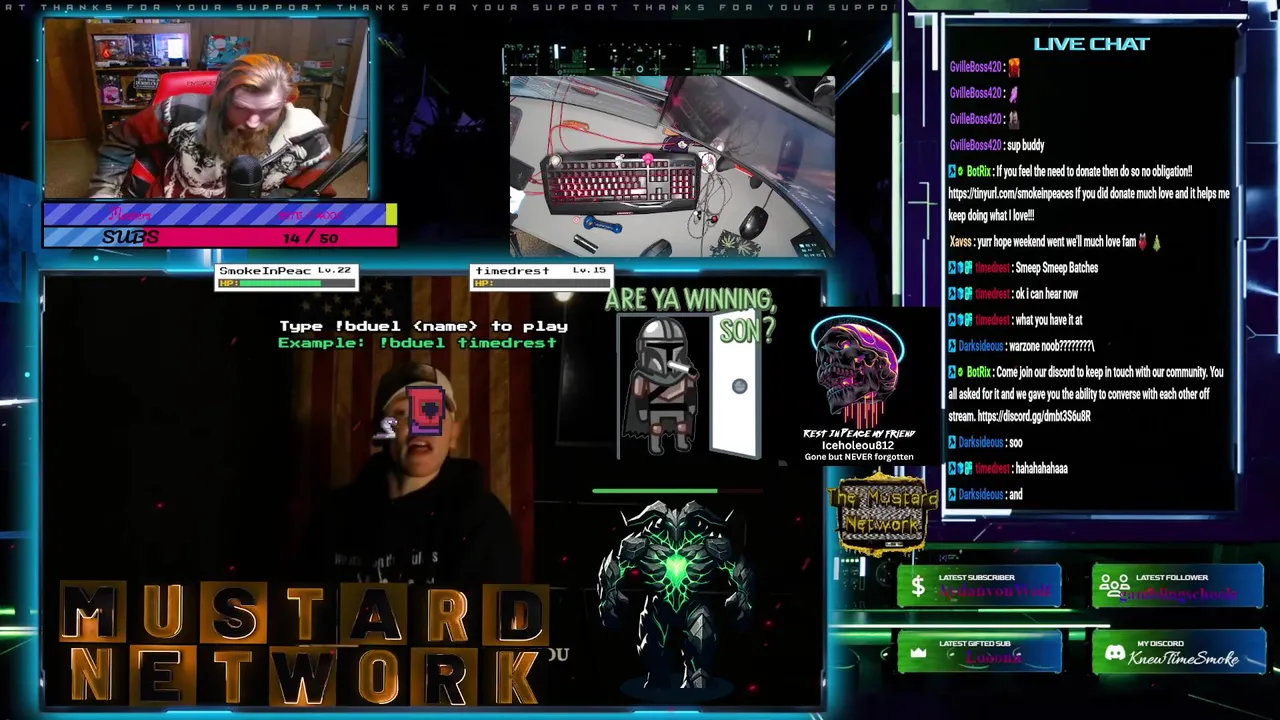Click the 'LATEST FOLLOWER' label
Screen dimensions: 1280x720
point(1172,577)
